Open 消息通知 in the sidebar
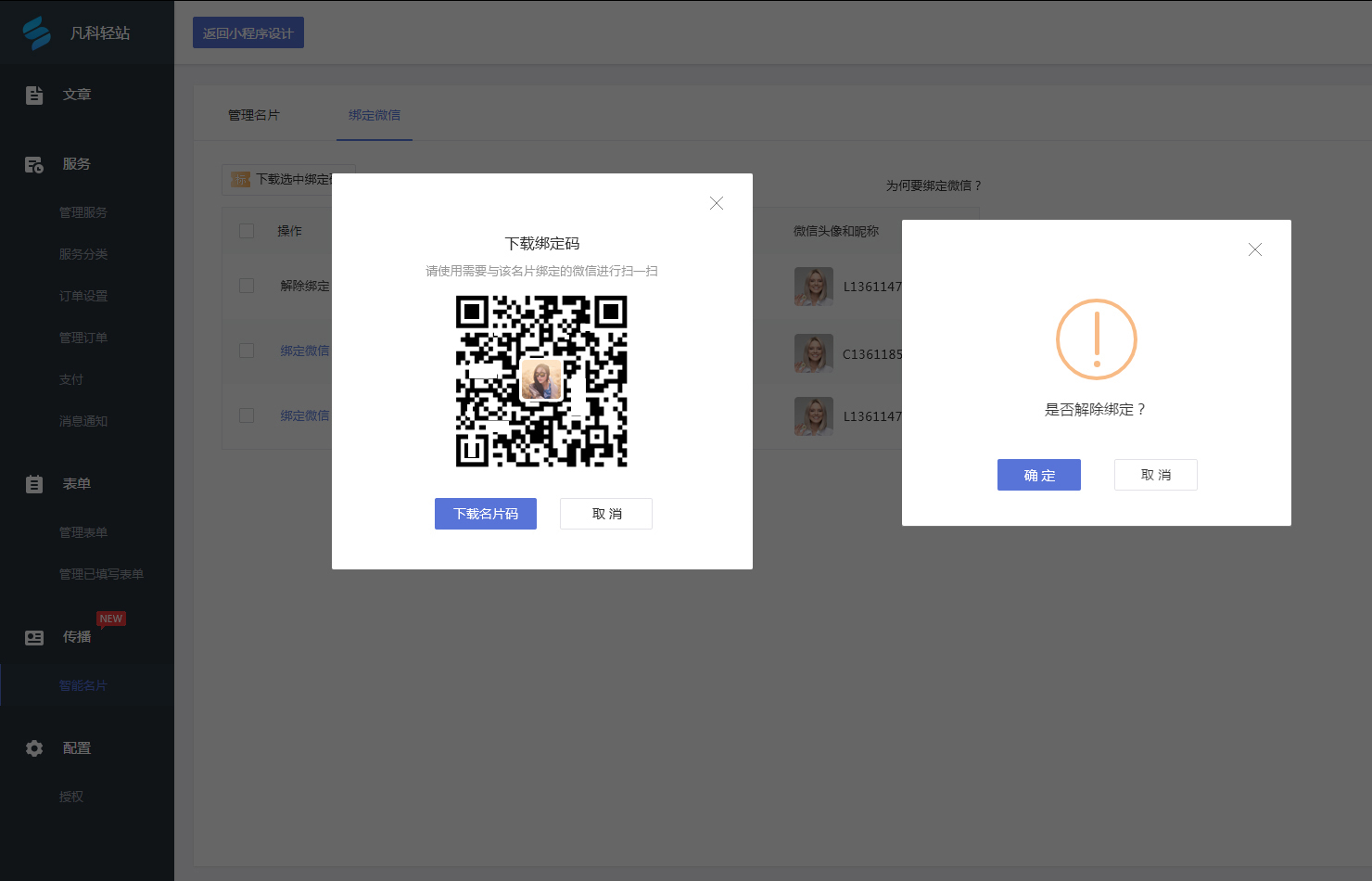The width and height of the screenshot is (1372, 881). [x=83, y=421]
